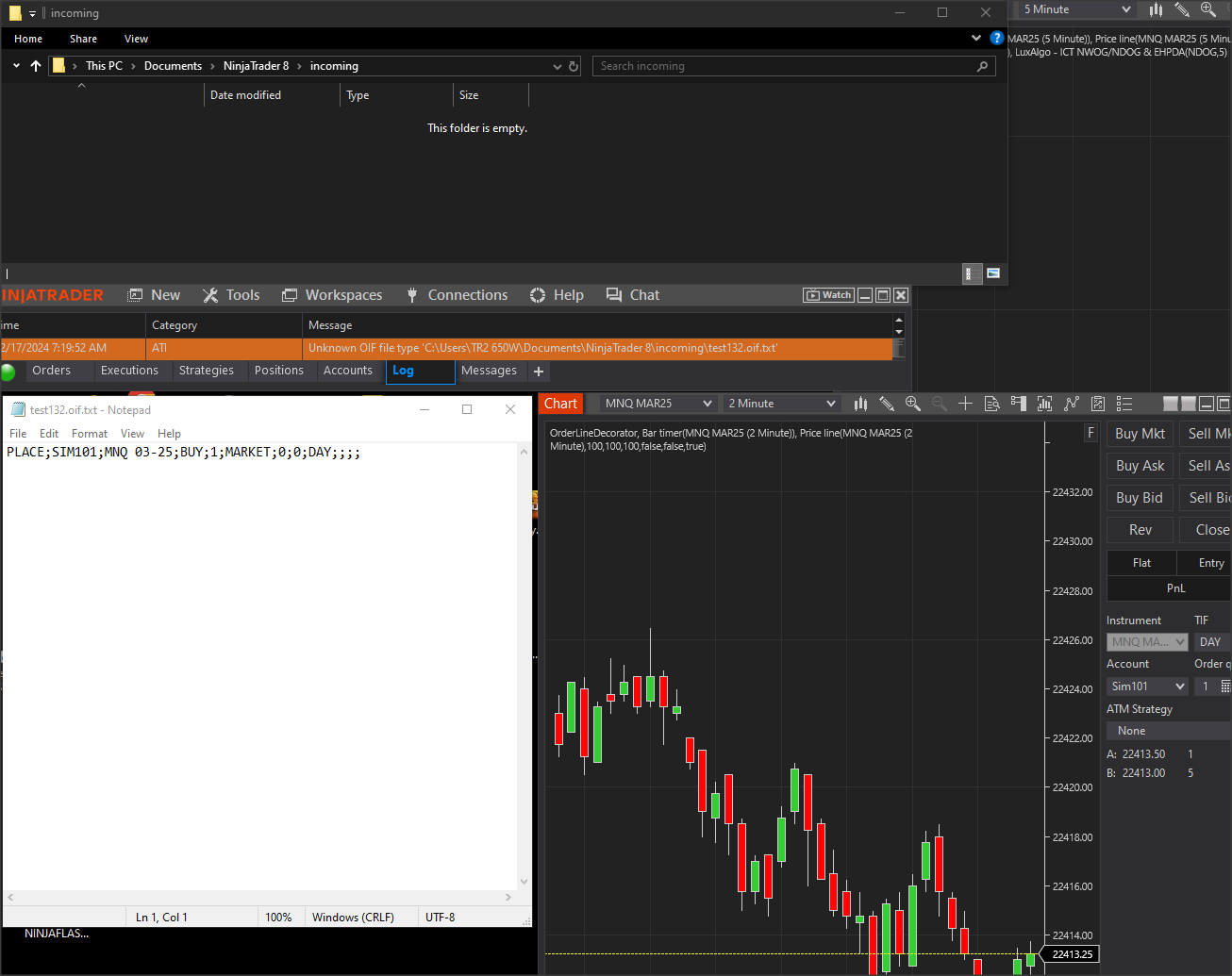Click F indicator button on chart
The height and width of the screenshot is (976, 1232).
tap(1091, 433)
